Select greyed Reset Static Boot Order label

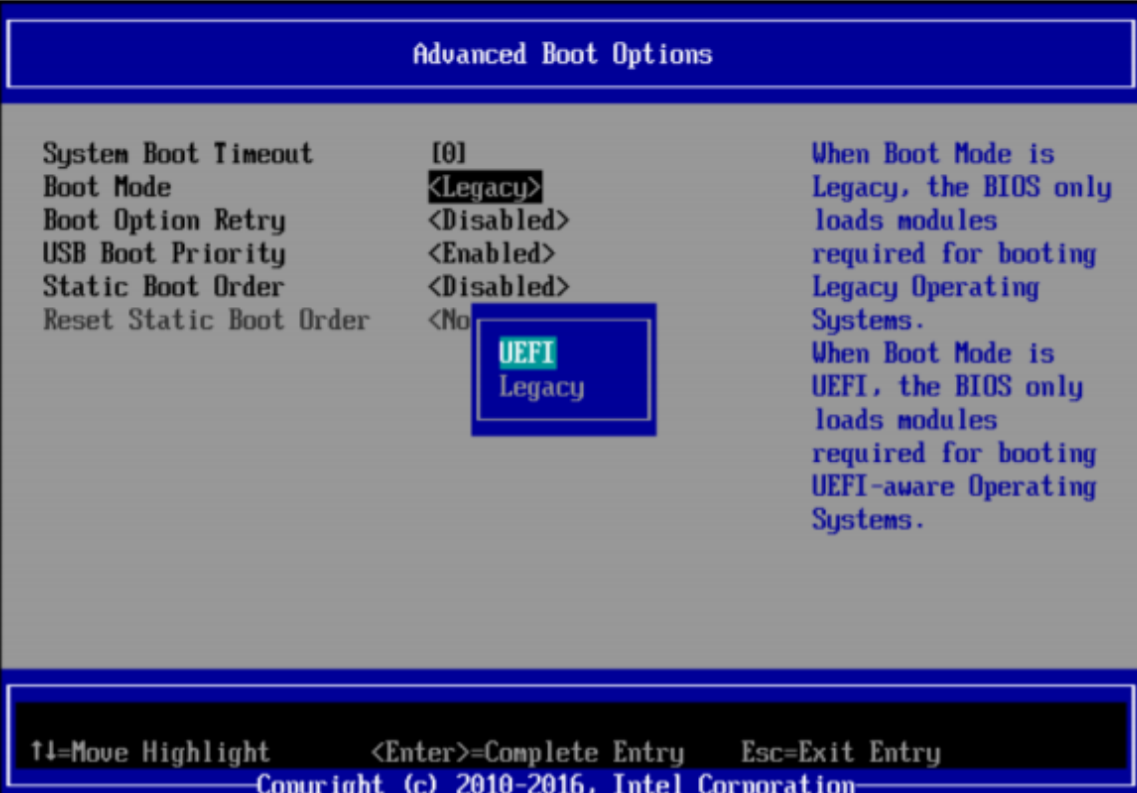pyautogui.click(x=206, y=320)
